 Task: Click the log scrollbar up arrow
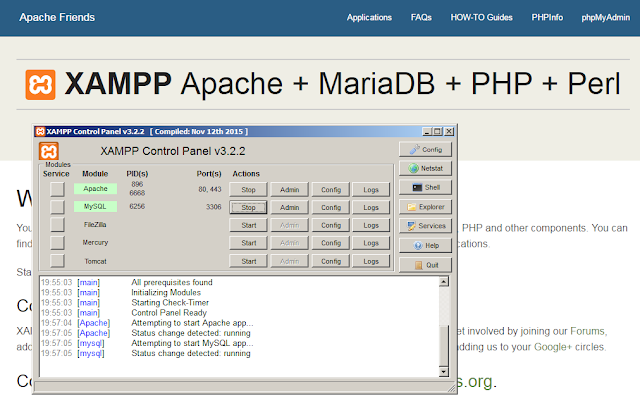[444, 281]
